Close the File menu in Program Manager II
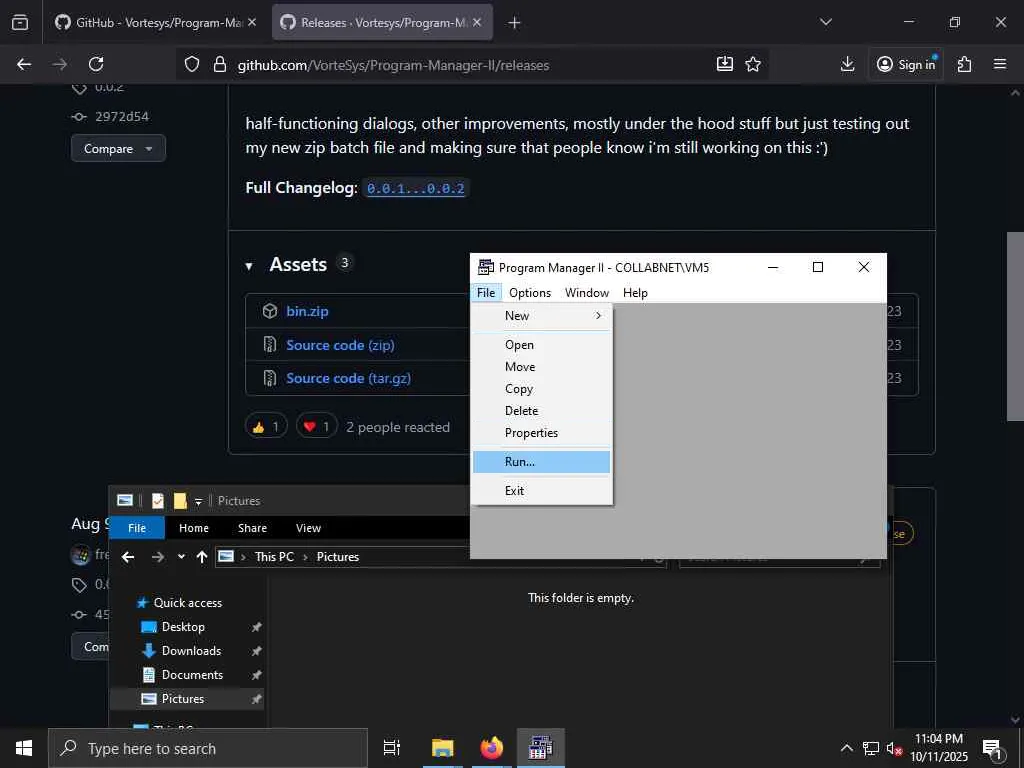The width and height of the screenshot is (1024, 768). 486,293
